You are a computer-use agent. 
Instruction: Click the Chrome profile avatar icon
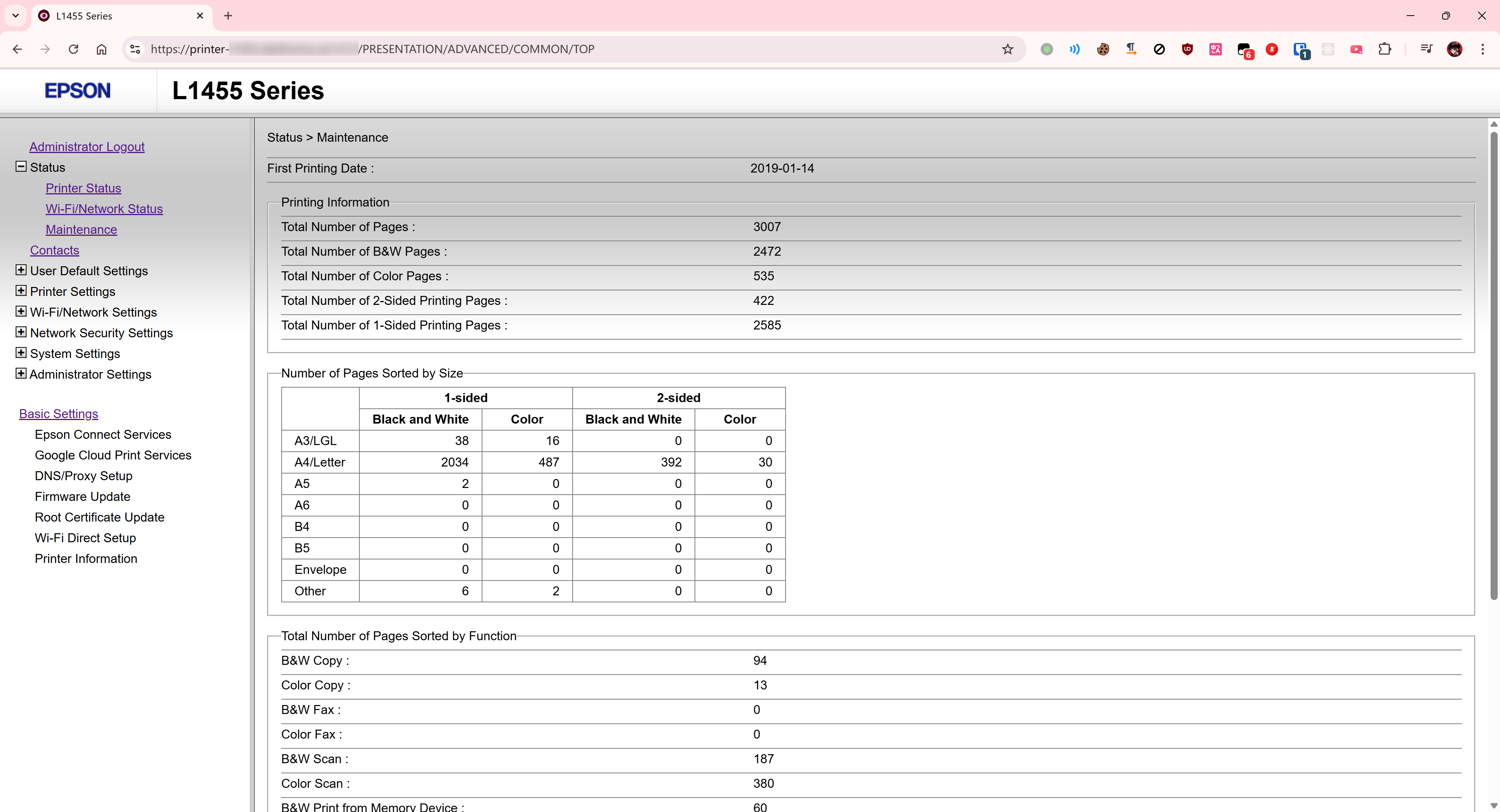pyautogui.click(x=1454, y=49)
